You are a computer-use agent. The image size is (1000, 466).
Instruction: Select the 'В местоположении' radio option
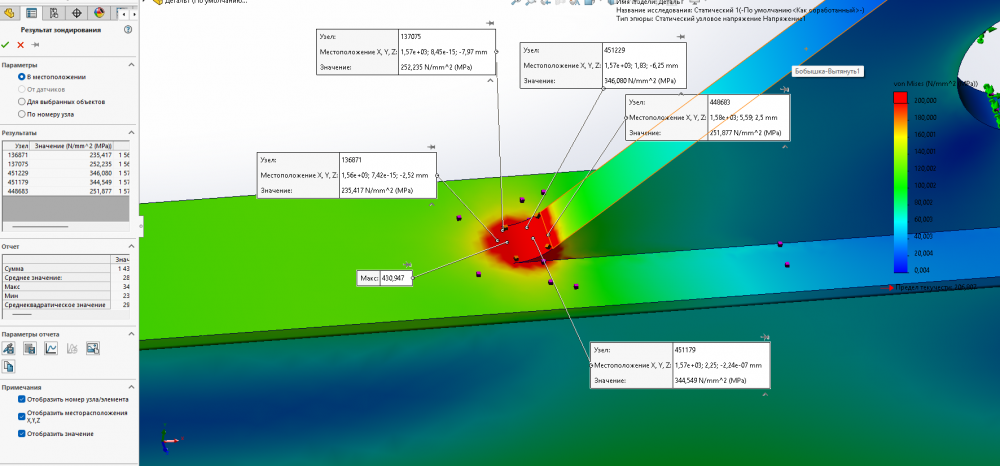(x=22, y=77)
